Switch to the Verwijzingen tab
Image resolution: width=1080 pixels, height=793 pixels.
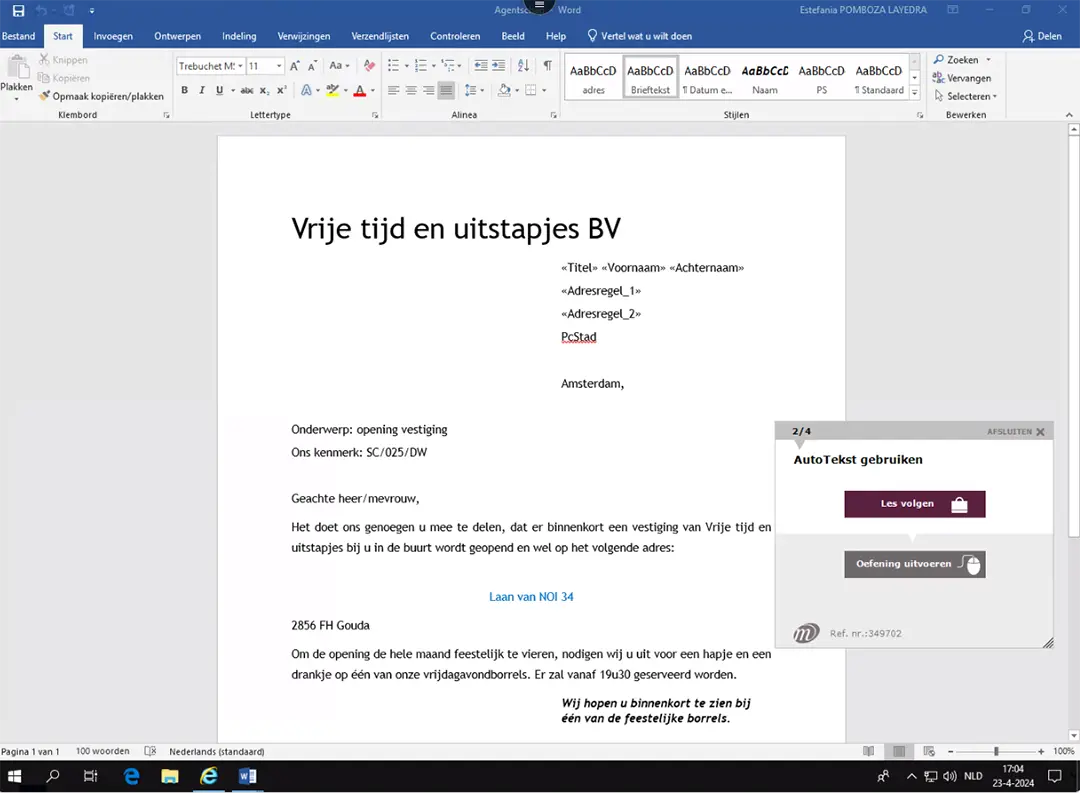point(304,37)
